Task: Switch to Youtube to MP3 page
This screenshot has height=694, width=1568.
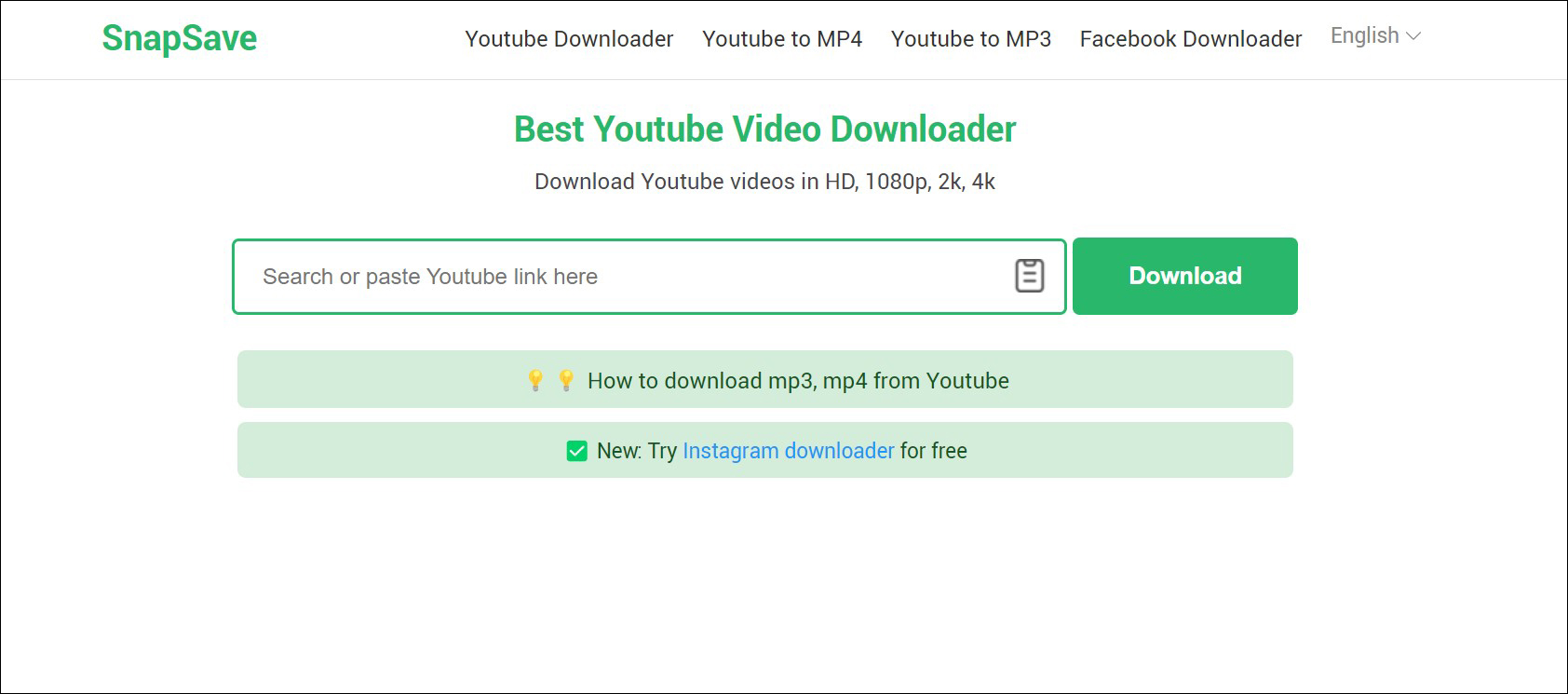Action: pyautogui.click(x=970, y=39)
